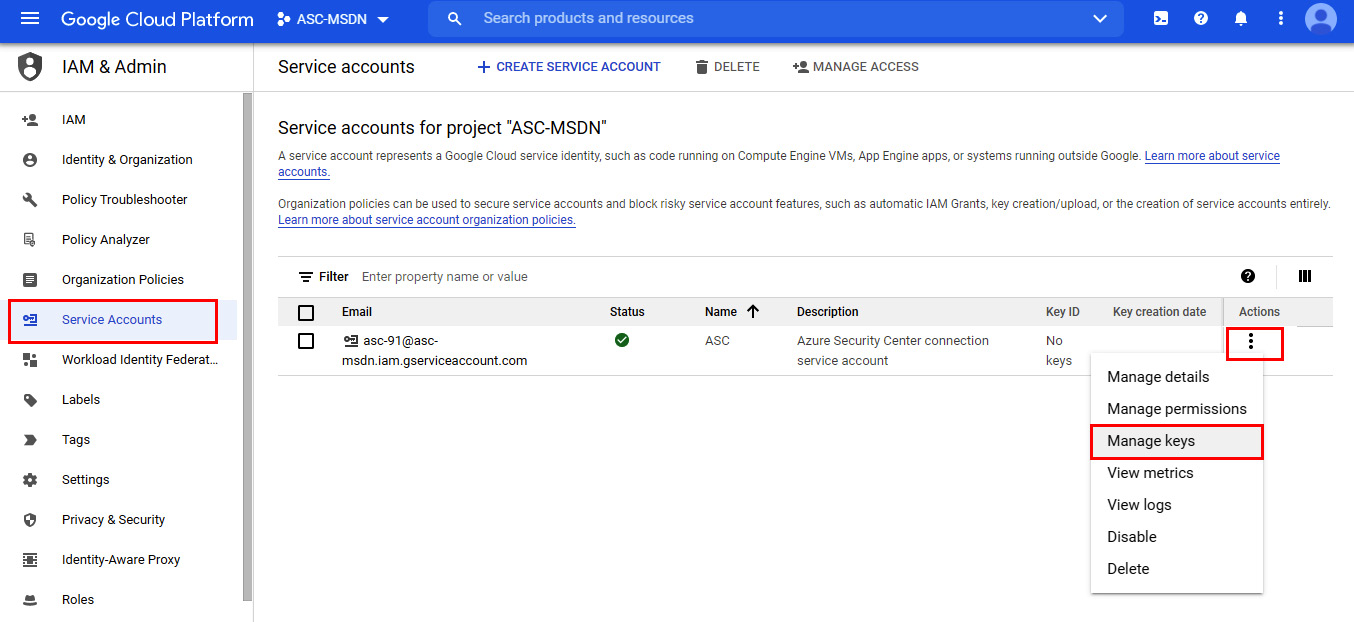Open the Policy Troubleshooter page
Viewport: 1354px width, 622px height.
coord(125,200)
